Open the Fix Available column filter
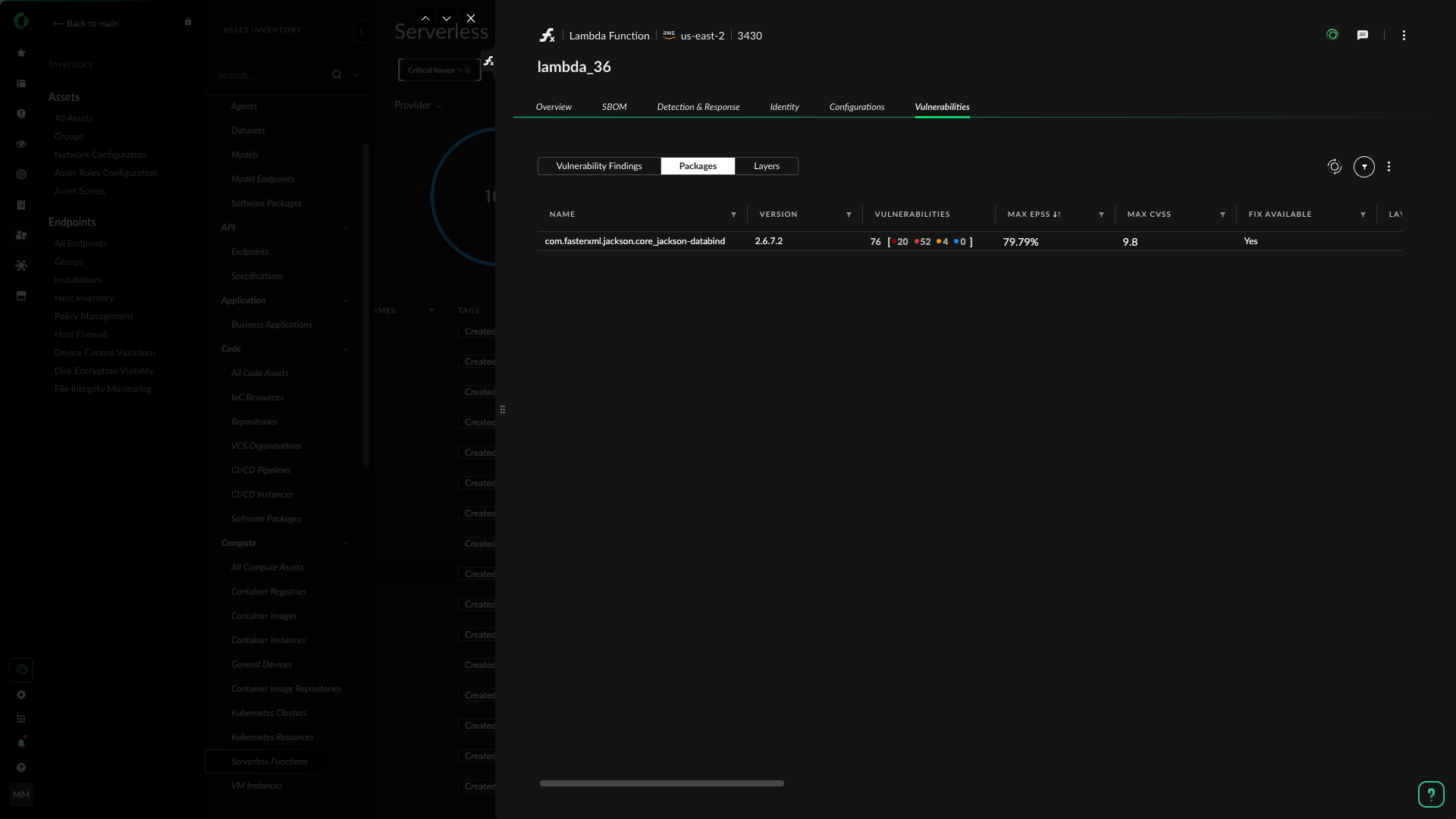Screen dimensions: 1456x819 (x=1363, y=215)
